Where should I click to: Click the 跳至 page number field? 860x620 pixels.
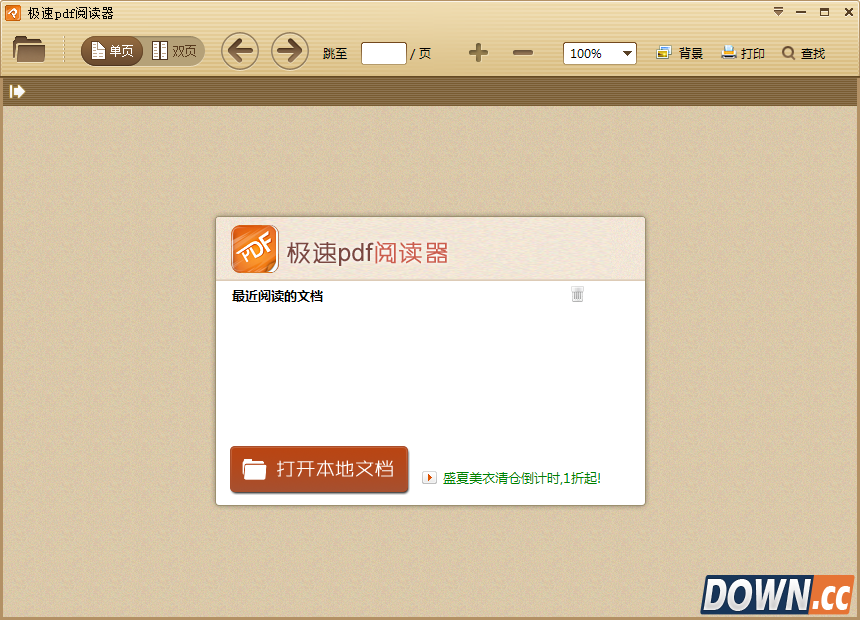[x=383, y=54]
